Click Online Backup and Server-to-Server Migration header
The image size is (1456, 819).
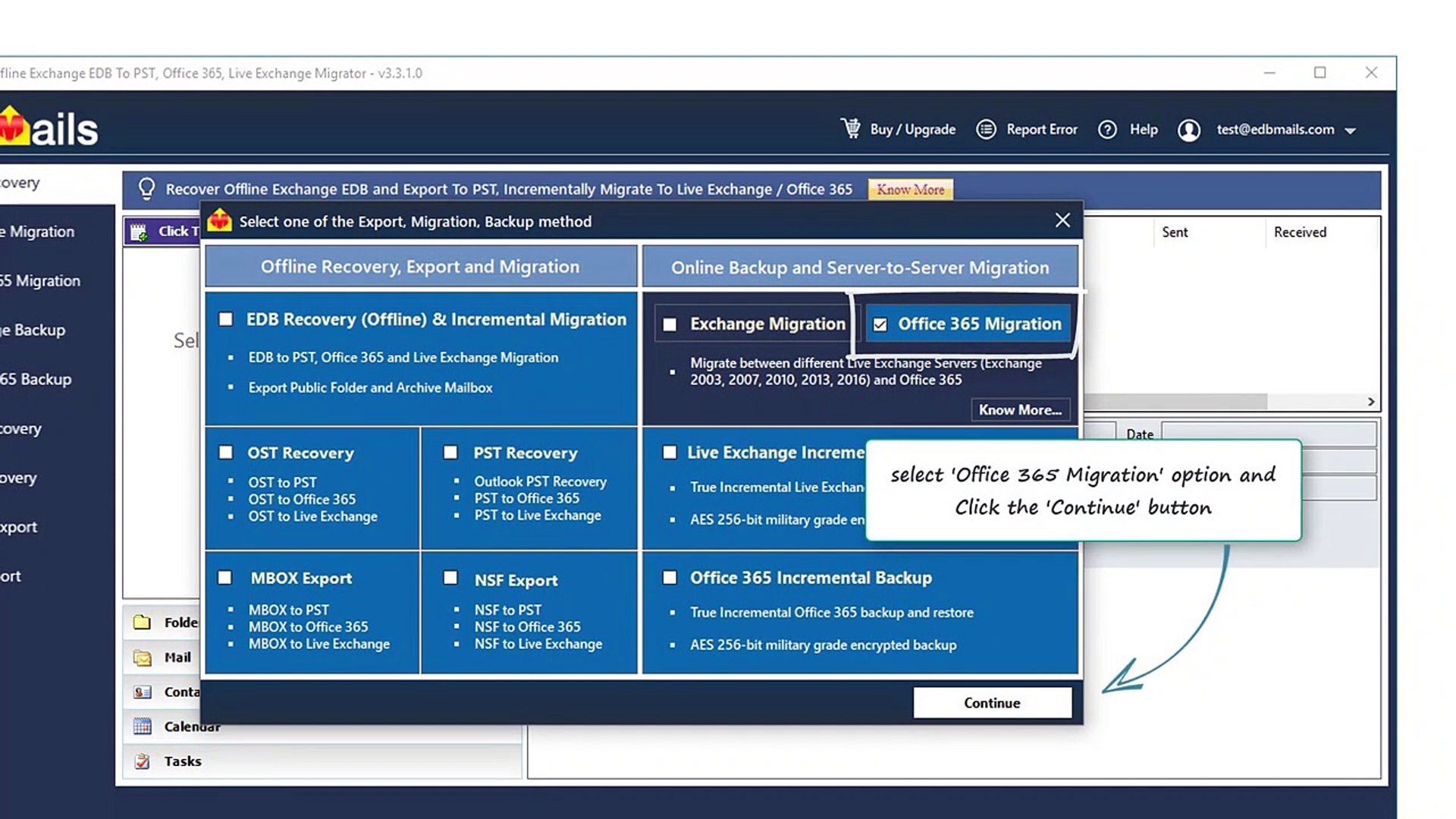pyautogui.click(x=860, y=267)
